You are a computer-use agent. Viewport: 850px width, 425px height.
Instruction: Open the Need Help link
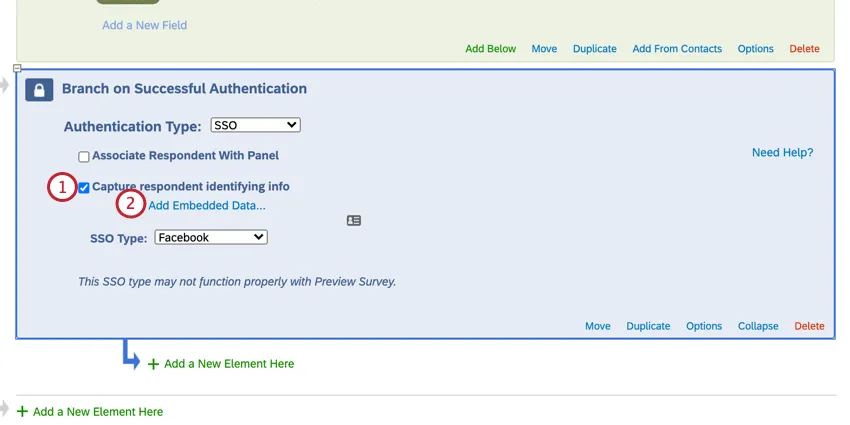[x=782, y=153]
